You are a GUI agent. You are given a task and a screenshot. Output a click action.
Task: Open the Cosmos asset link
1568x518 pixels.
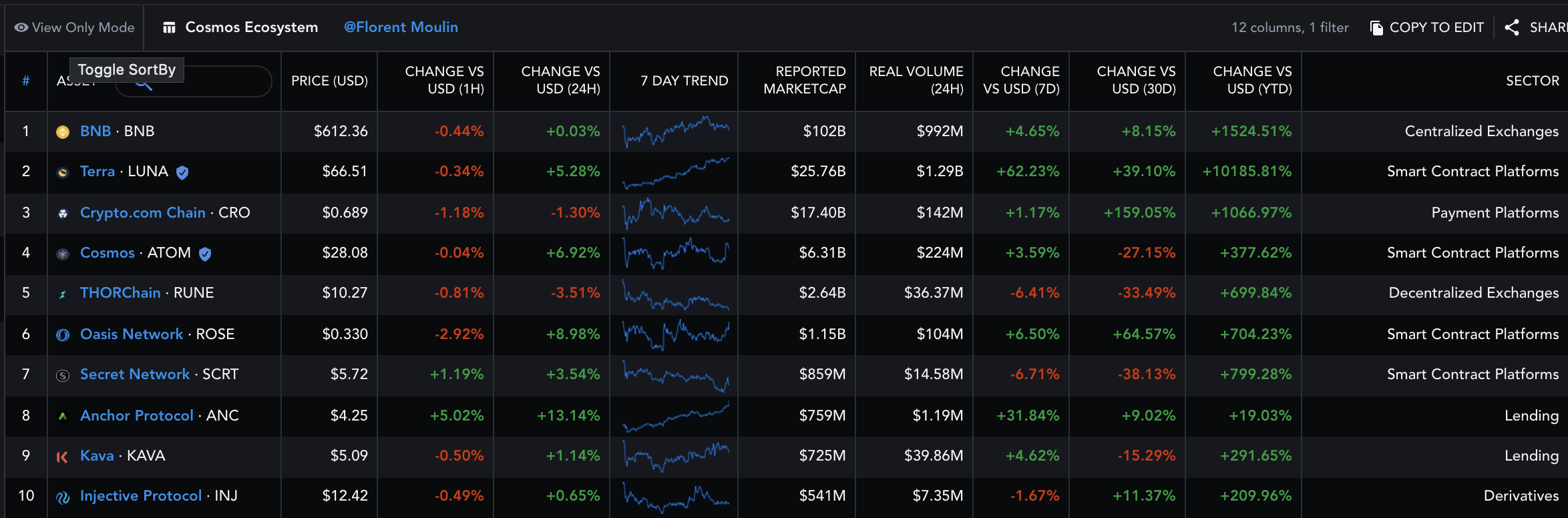pos(108,252)
